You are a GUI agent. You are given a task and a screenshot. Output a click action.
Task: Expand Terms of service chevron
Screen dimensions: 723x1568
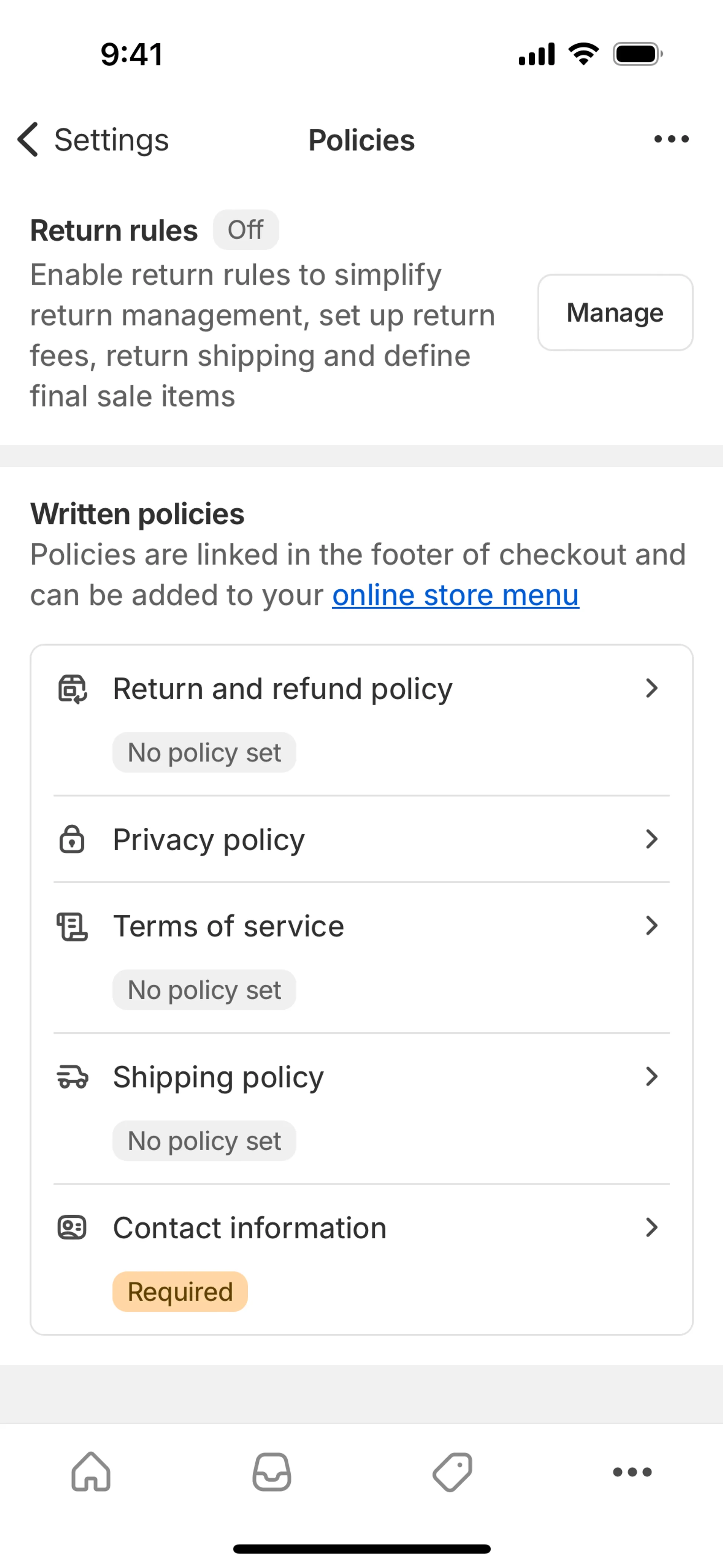pos(651,926)
